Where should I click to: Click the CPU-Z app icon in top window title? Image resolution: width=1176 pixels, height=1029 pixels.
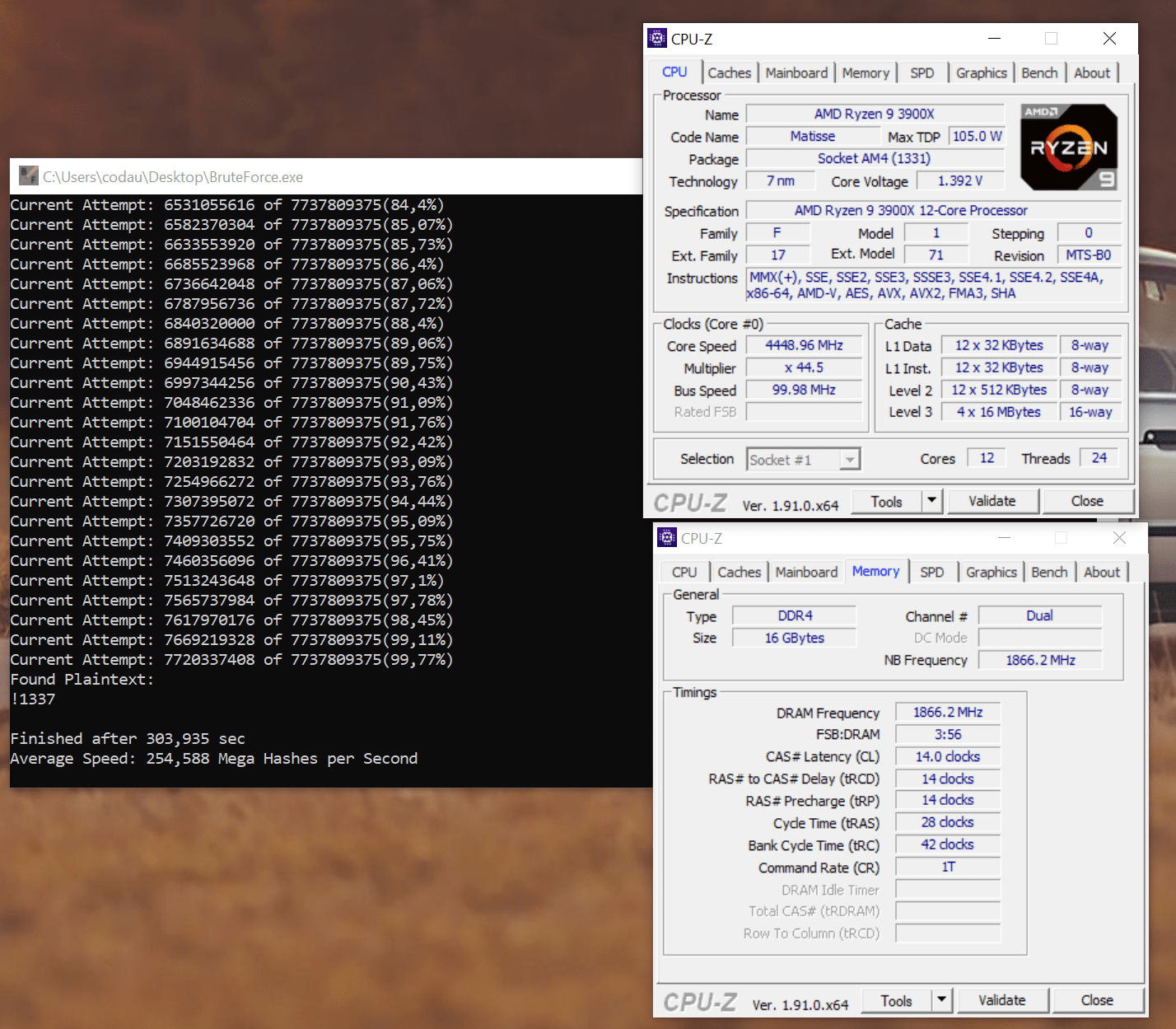pyautogui.click(x=657, y=38)
